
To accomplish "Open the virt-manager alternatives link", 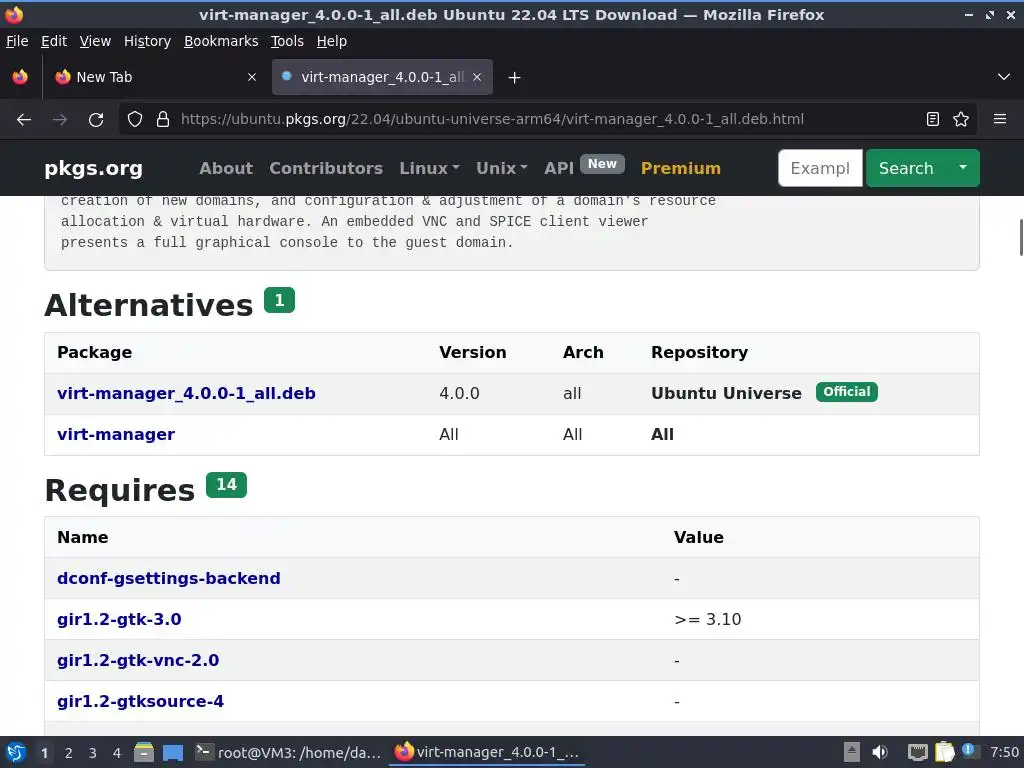I will pos(116,435).
